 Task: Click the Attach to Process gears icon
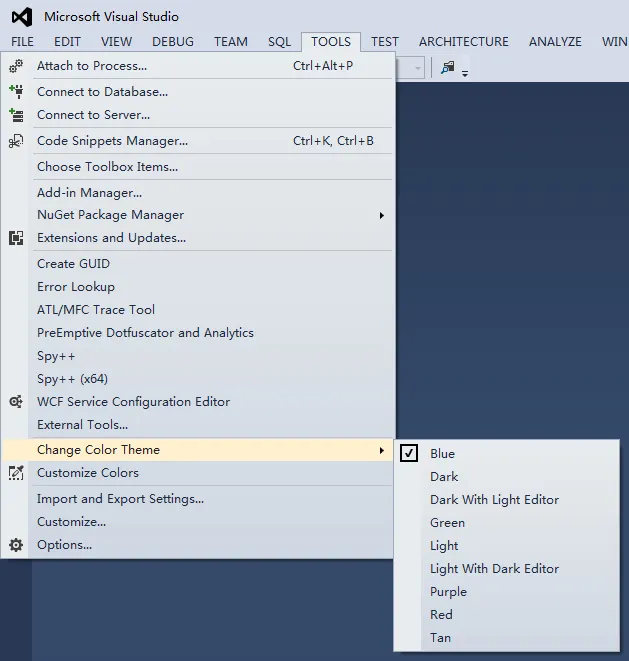tap(16, 66)
